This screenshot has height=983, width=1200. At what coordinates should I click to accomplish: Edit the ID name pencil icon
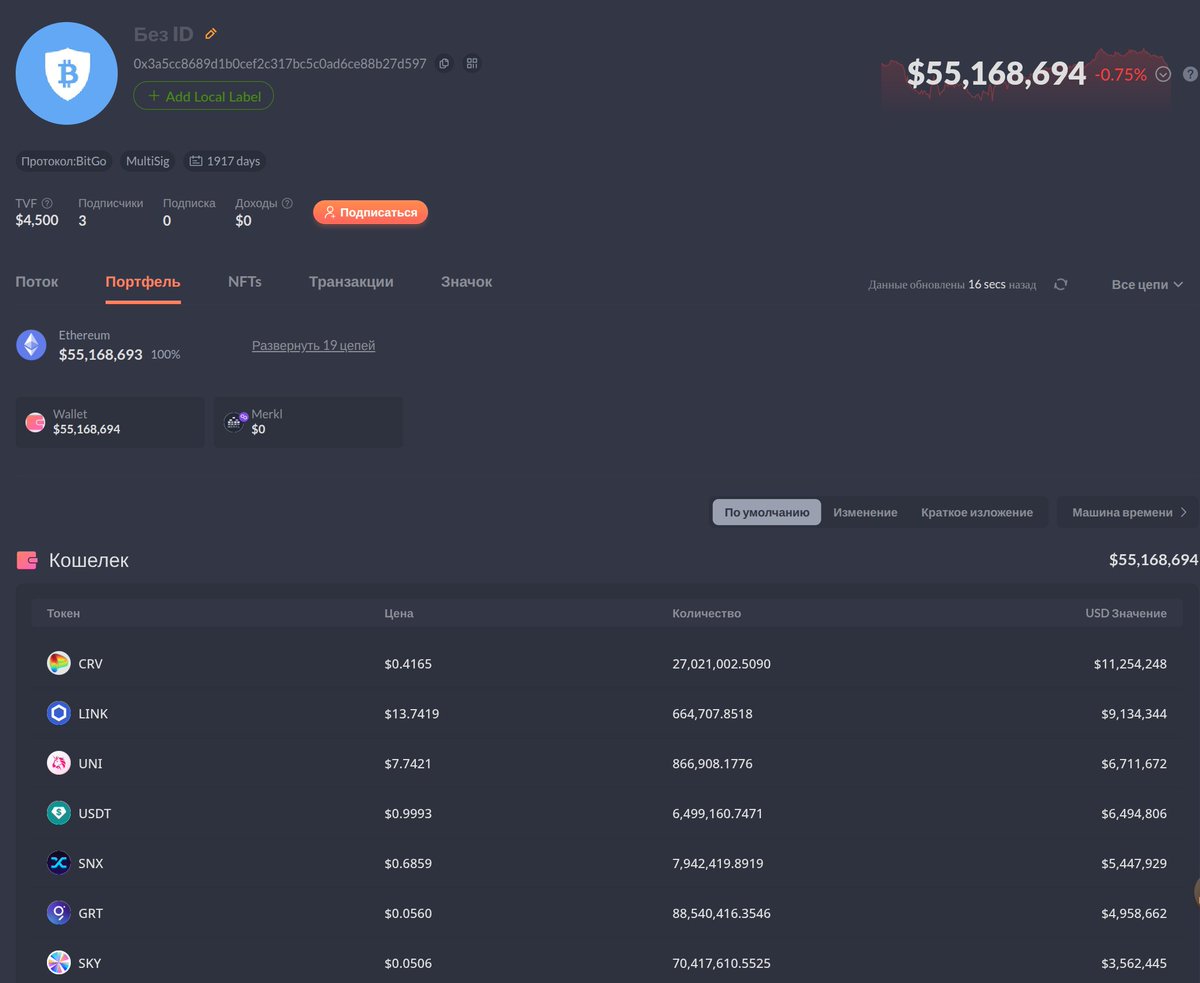point(211,34)
